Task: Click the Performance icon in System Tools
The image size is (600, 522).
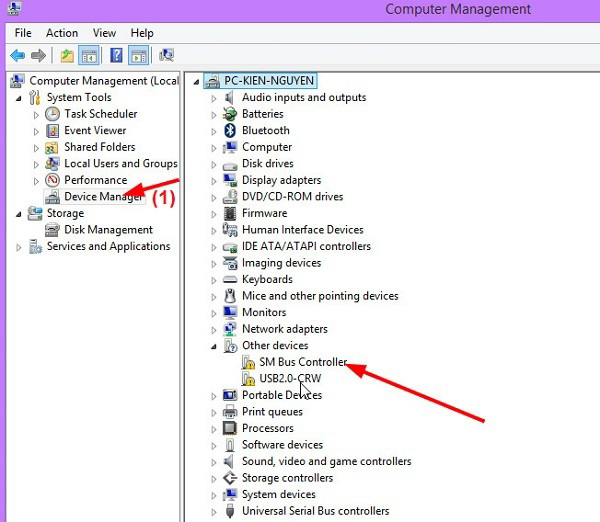Action: coord(54,180)
